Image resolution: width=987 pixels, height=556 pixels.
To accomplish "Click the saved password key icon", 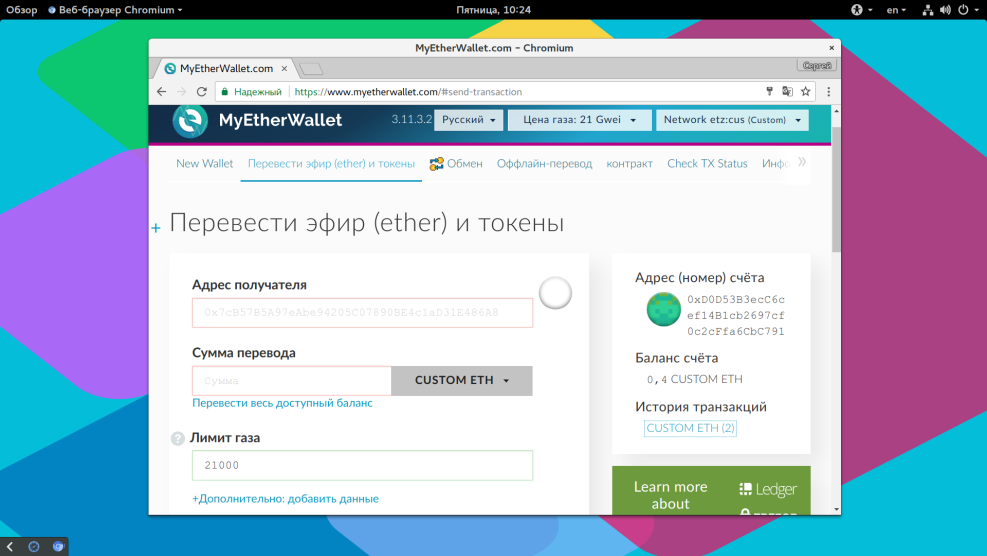I will coord(769,91).
